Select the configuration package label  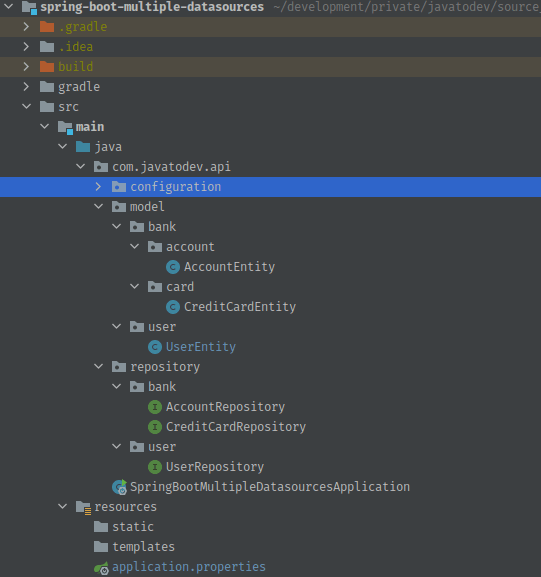coord(176,187)
